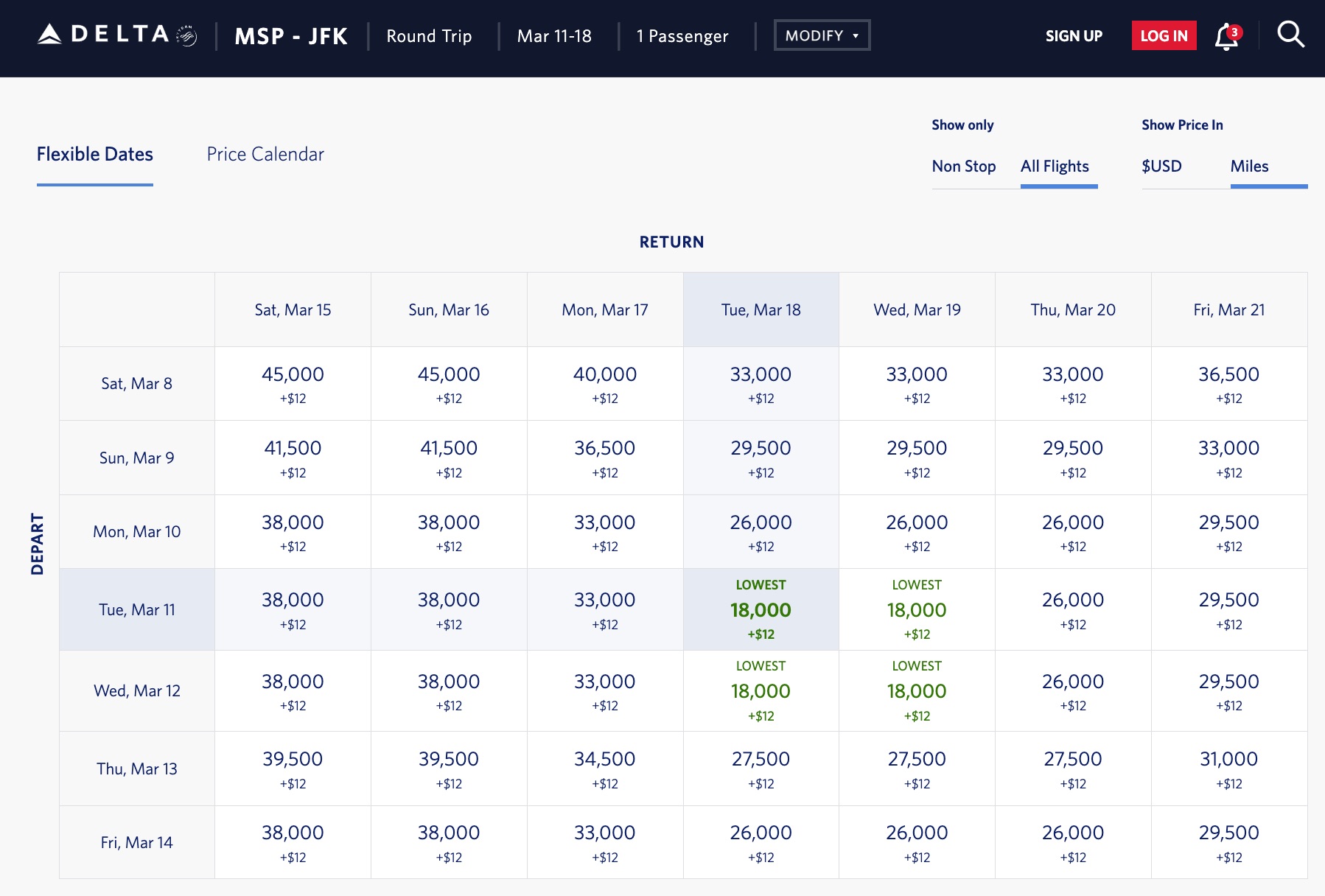This screenshot has height=896, width=1325.
Task: Open the 1 Passenger selector
Action: [682, 35]
